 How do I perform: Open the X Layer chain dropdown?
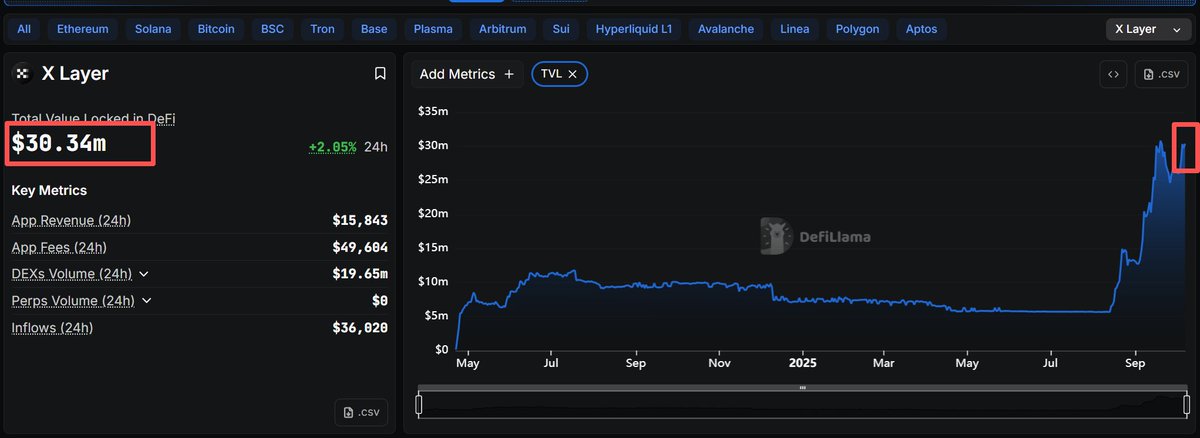click(1148, 29)
